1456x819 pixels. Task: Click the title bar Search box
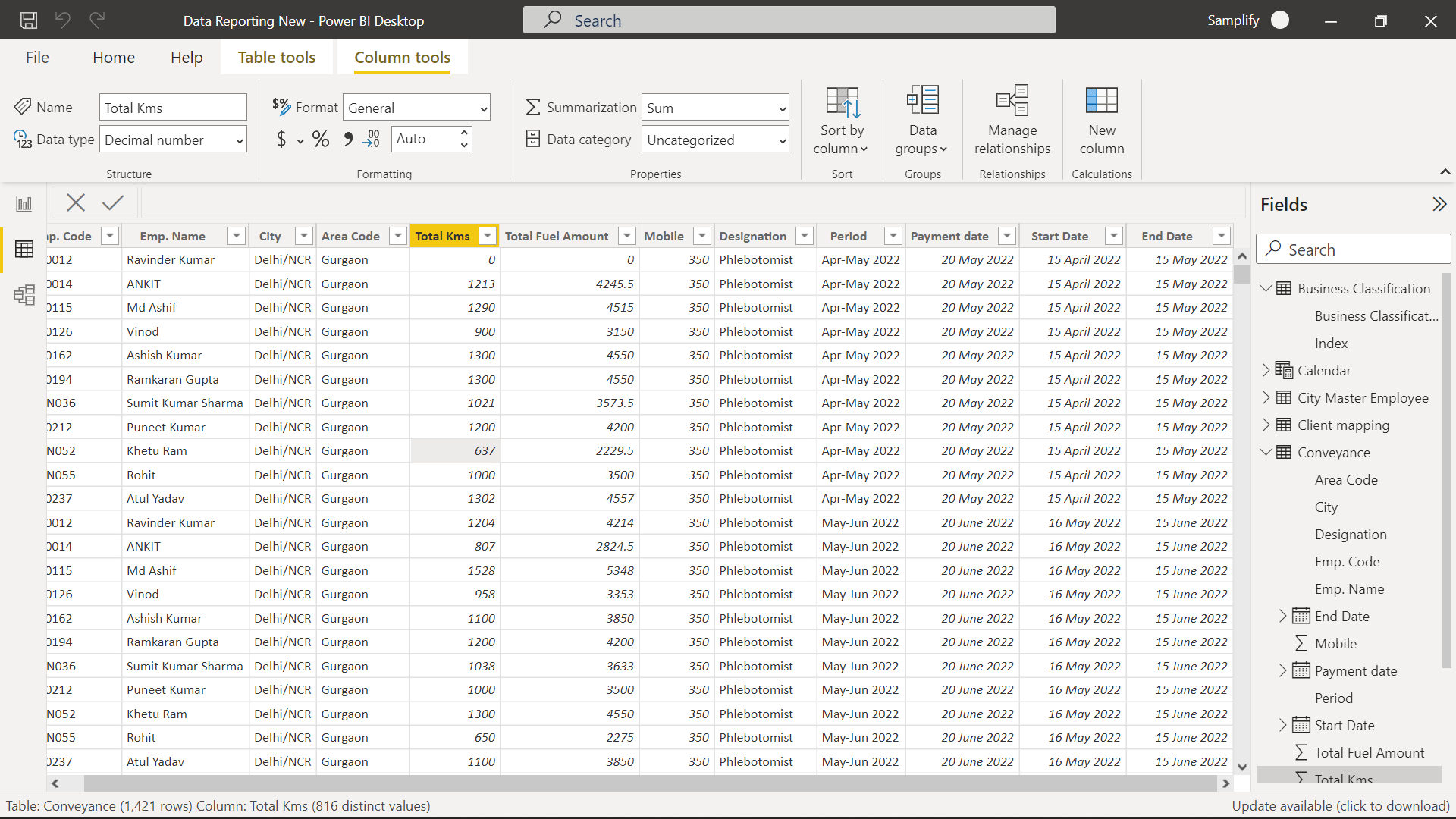click(x=789, y=20)
